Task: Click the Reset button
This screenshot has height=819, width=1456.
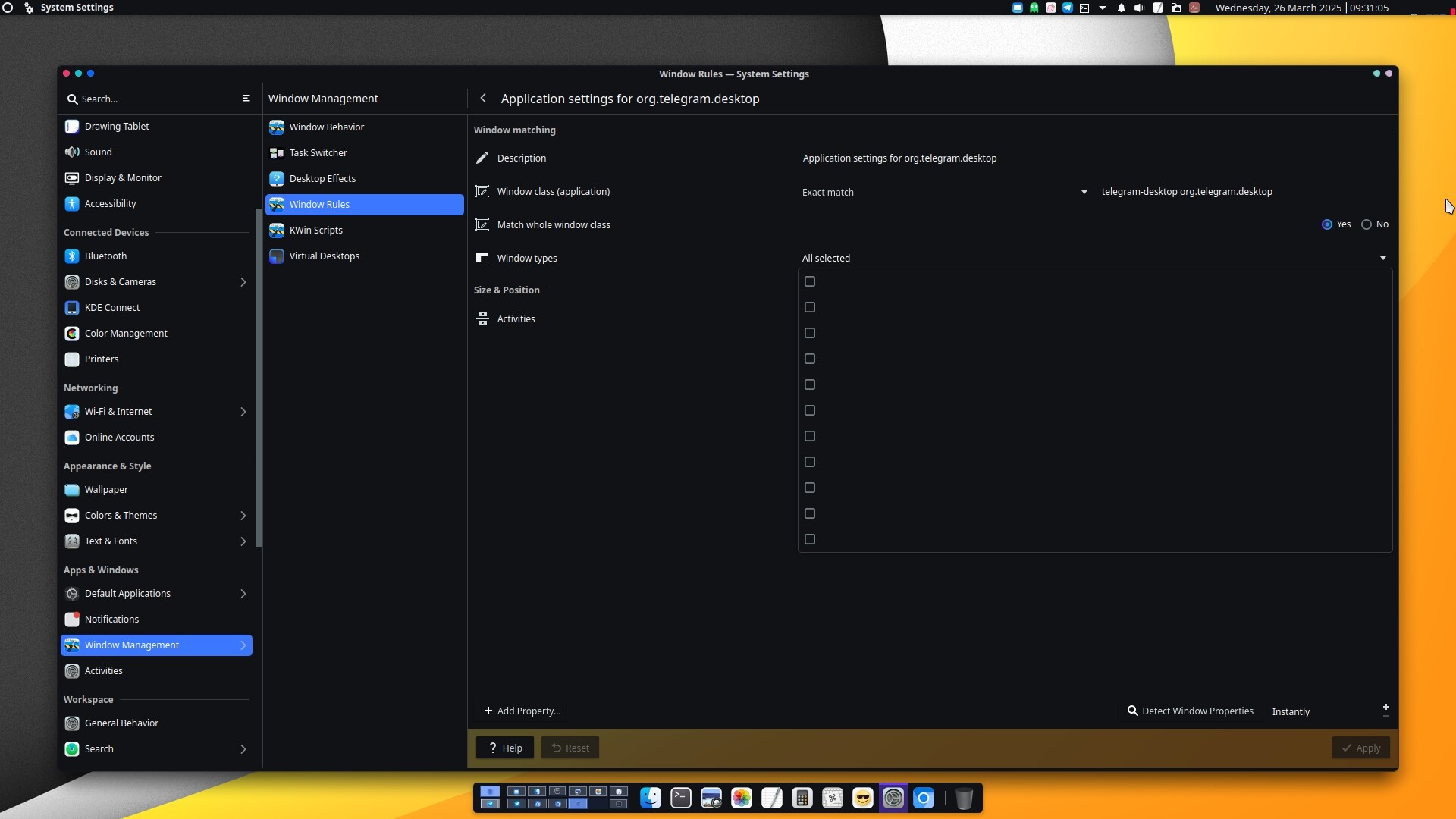Action: pyautogui.click(x=570, y=748)
